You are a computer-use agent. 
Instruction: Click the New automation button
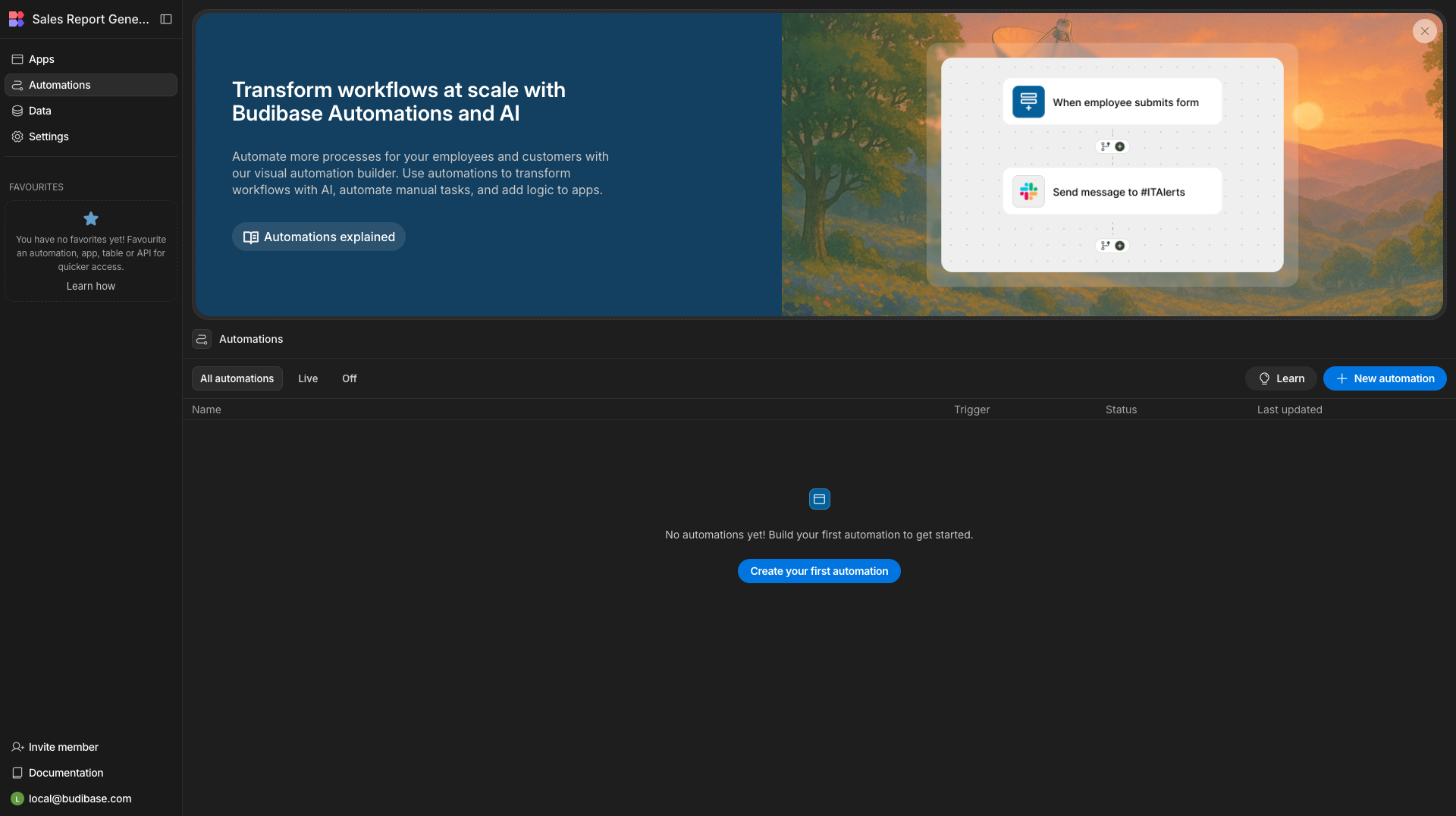coord(1385,378)
